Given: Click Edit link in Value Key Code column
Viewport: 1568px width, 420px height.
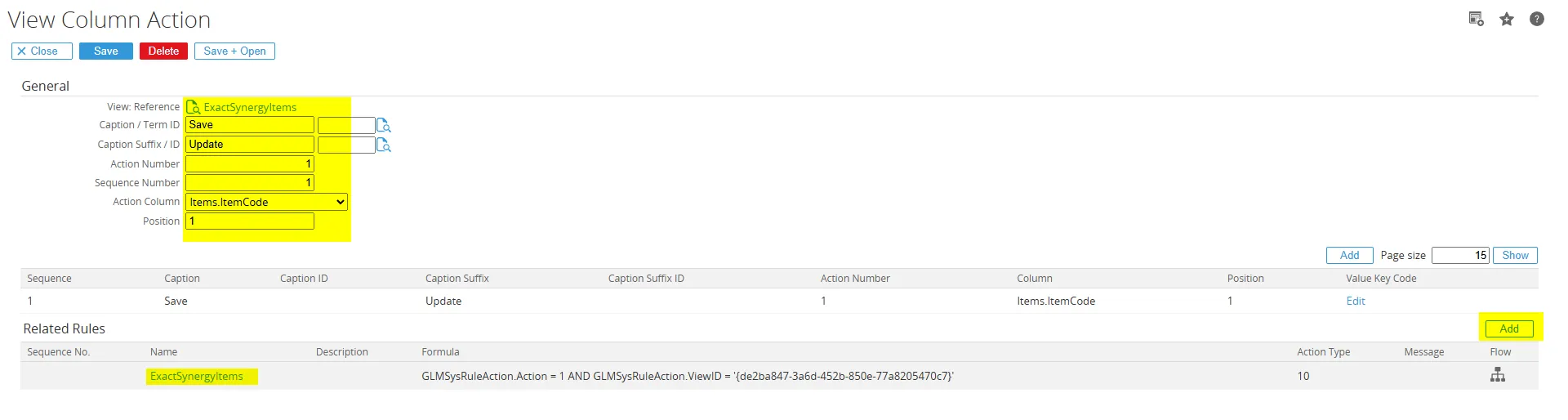Looking at the screenshot, I should tap(1356, 301).
